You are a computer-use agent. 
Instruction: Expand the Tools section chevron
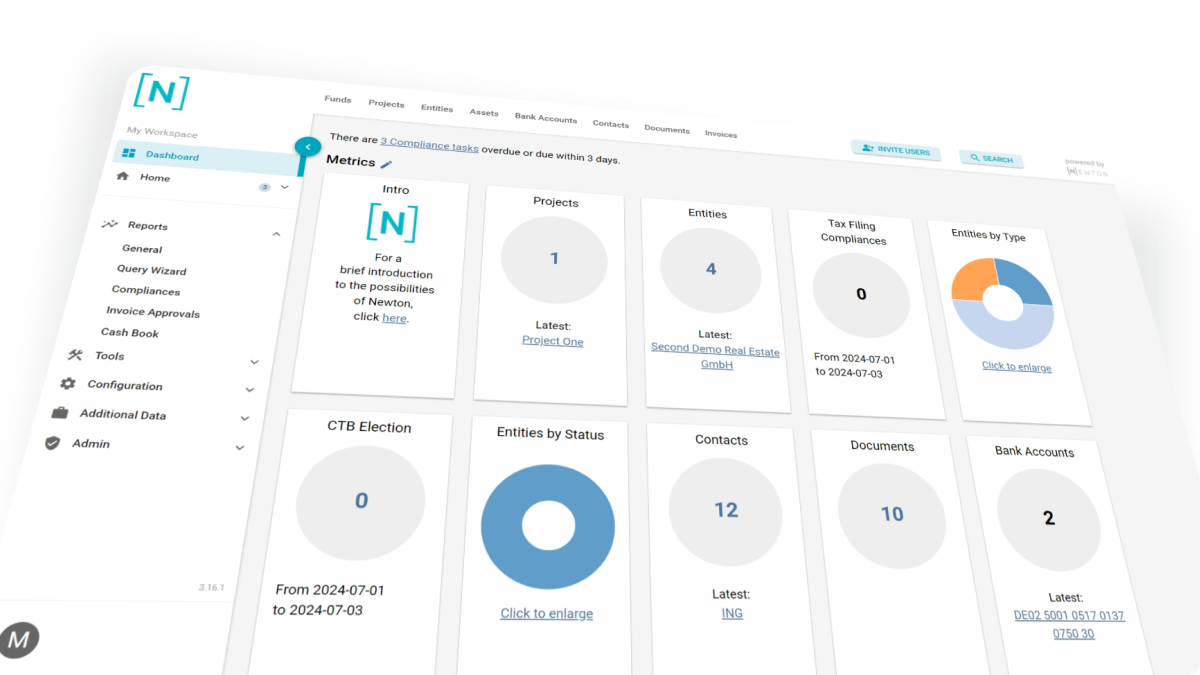(254, 362)
